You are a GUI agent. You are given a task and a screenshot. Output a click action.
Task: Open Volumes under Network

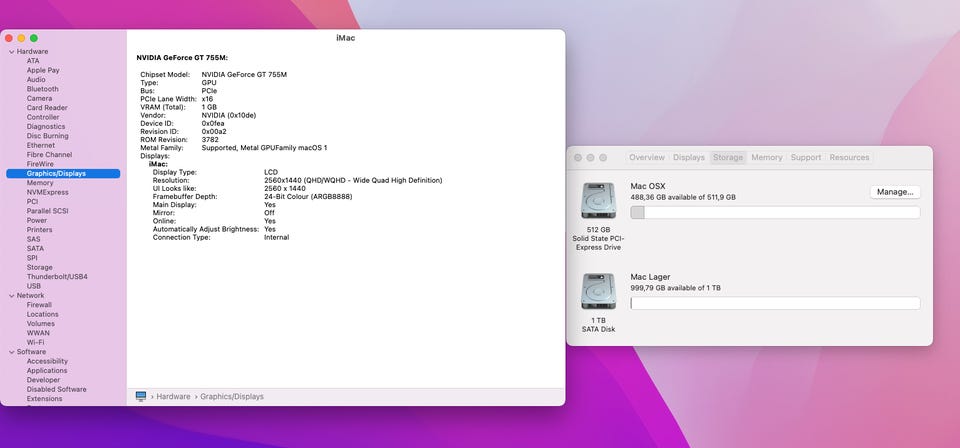click(41, 324)
